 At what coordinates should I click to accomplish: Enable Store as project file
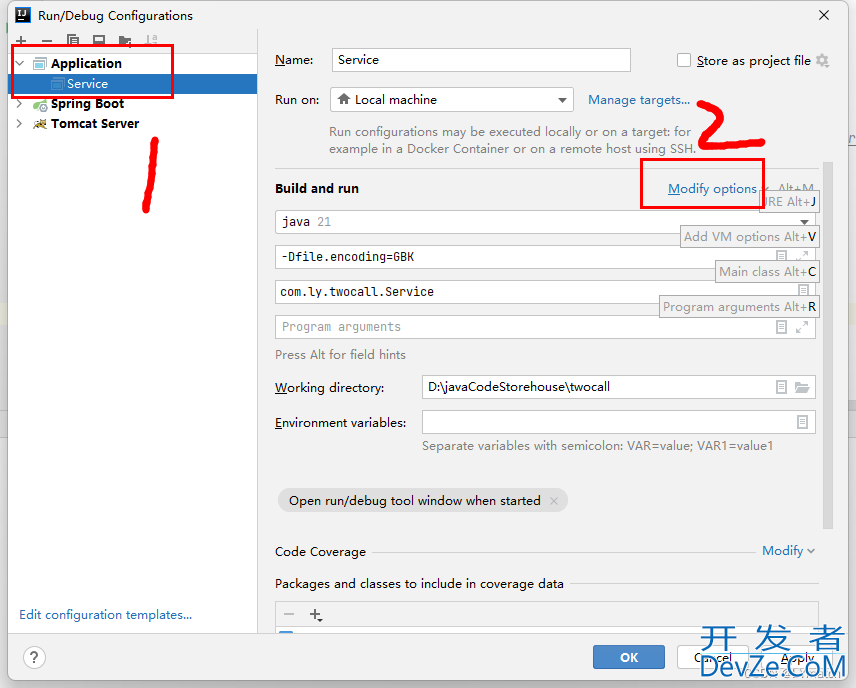click(x=683, y=60)
